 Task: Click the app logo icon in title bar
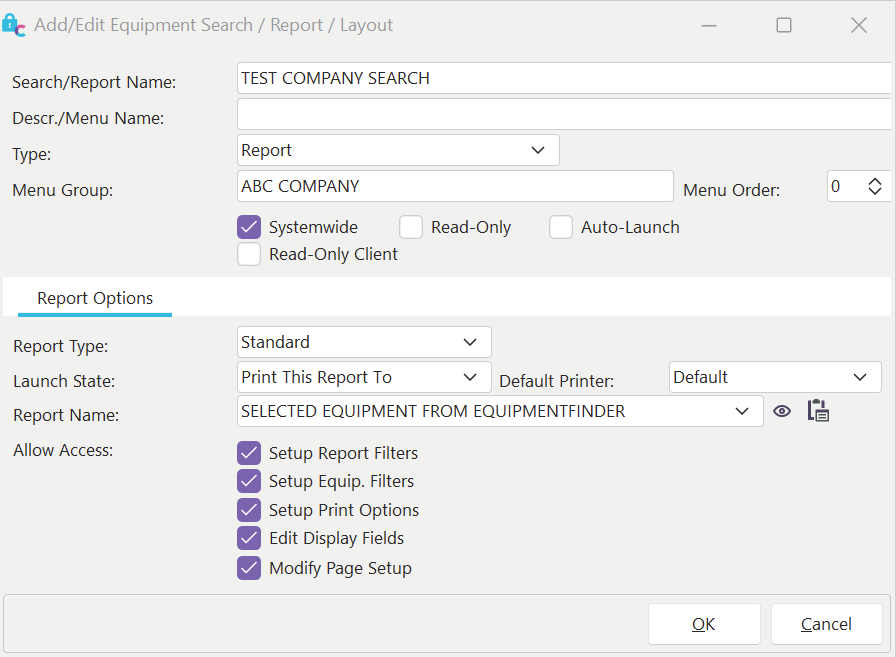pos(14,25)
